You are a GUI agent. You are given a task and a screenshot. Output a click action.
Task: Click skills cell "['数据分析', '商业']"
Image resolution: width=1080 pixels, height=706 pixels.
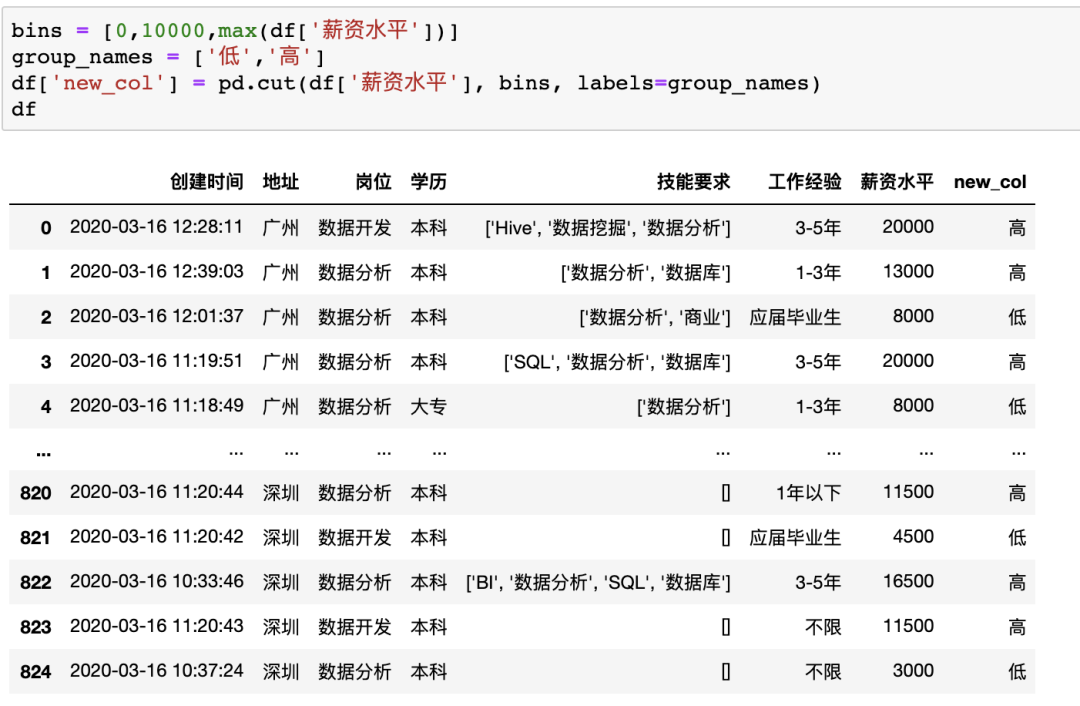click(654, 318)
